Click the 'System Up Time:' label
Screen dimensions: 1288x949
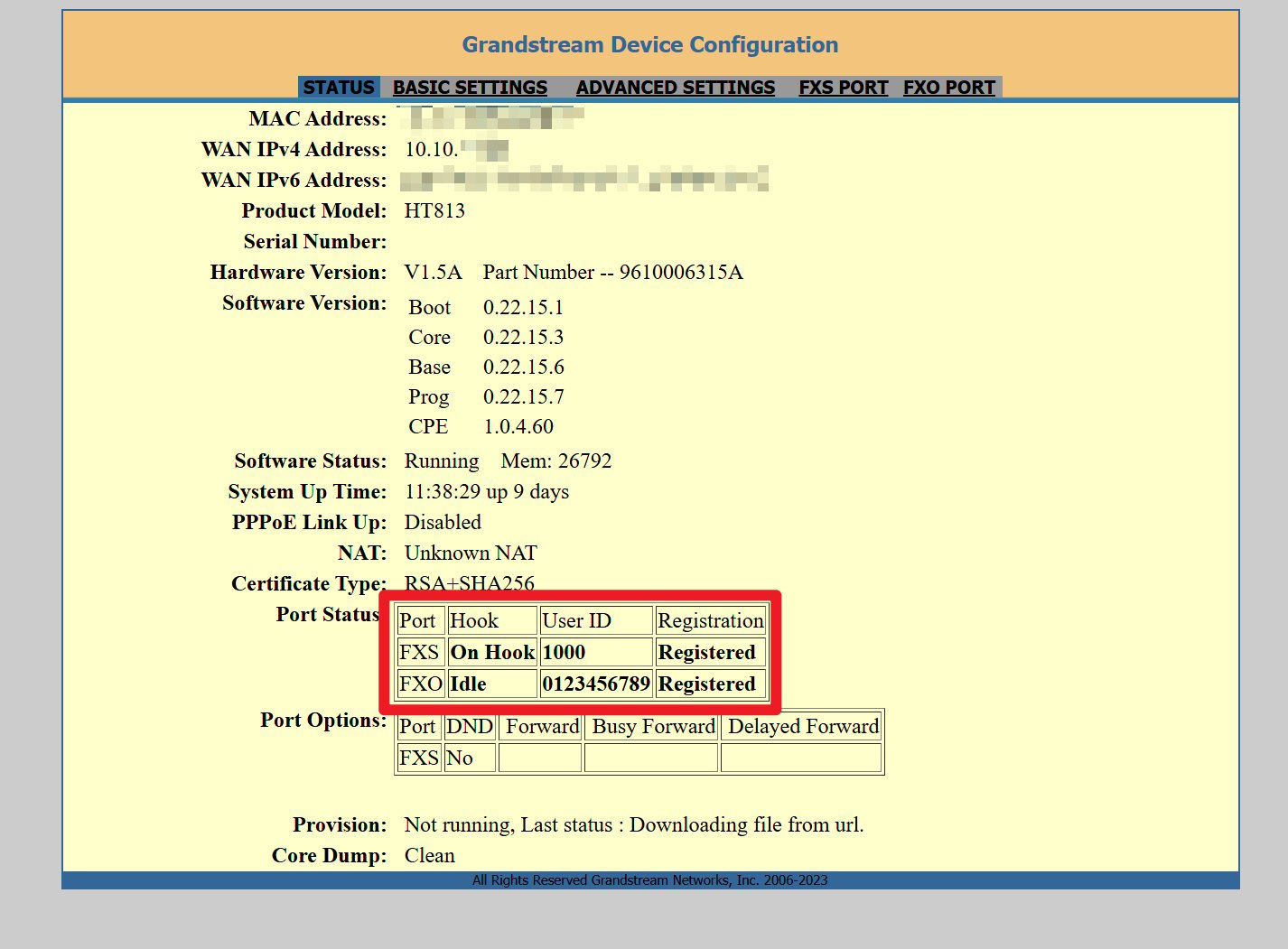tap(307, 492)
